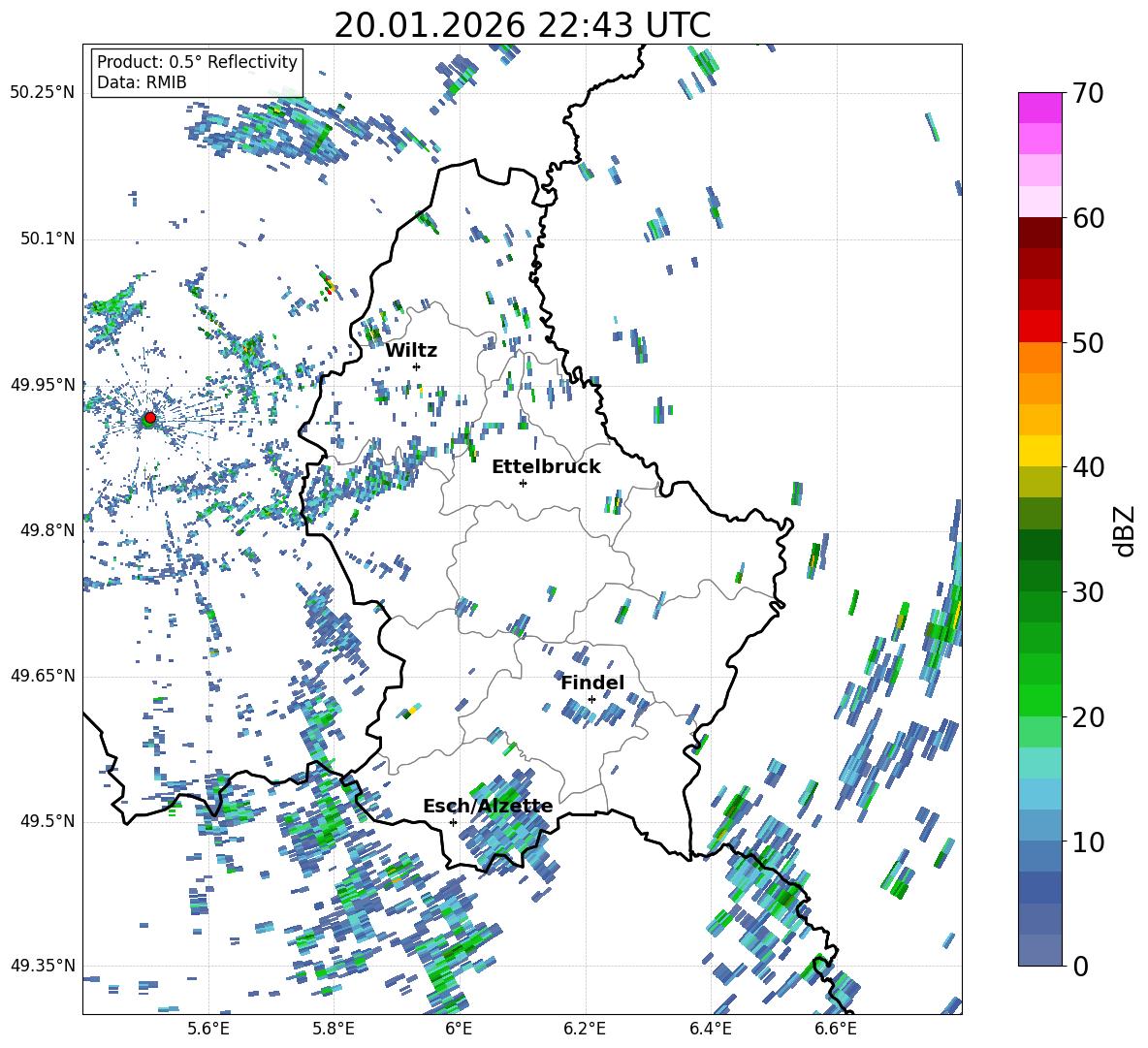Click the colorbar tick label 30

pyautogui.click(x=1087, y=592)
